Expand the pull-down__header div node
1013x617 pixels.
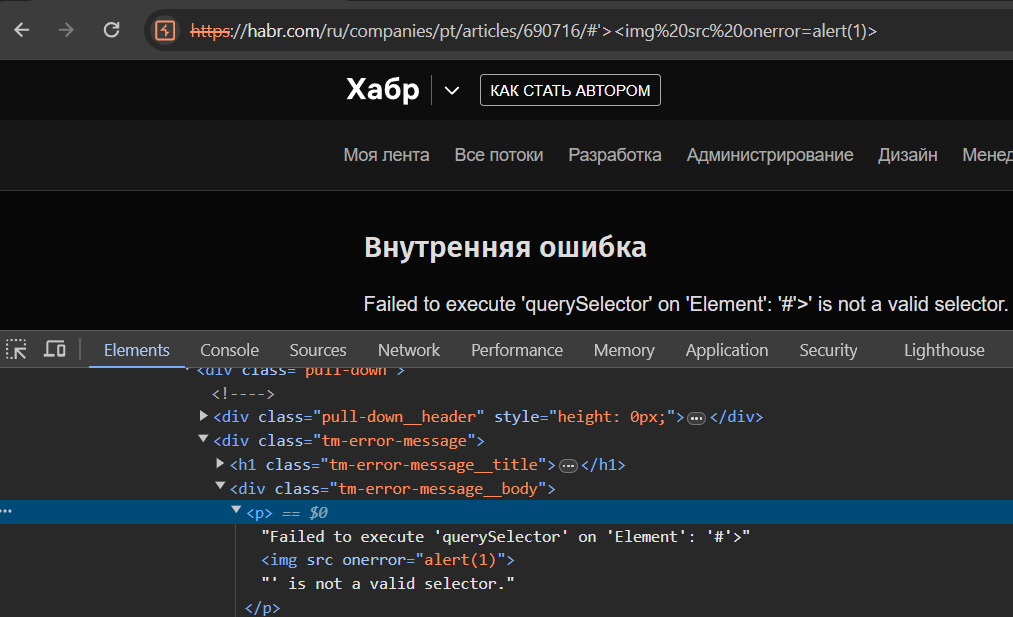pyautogui.click(x=204, y=416)
